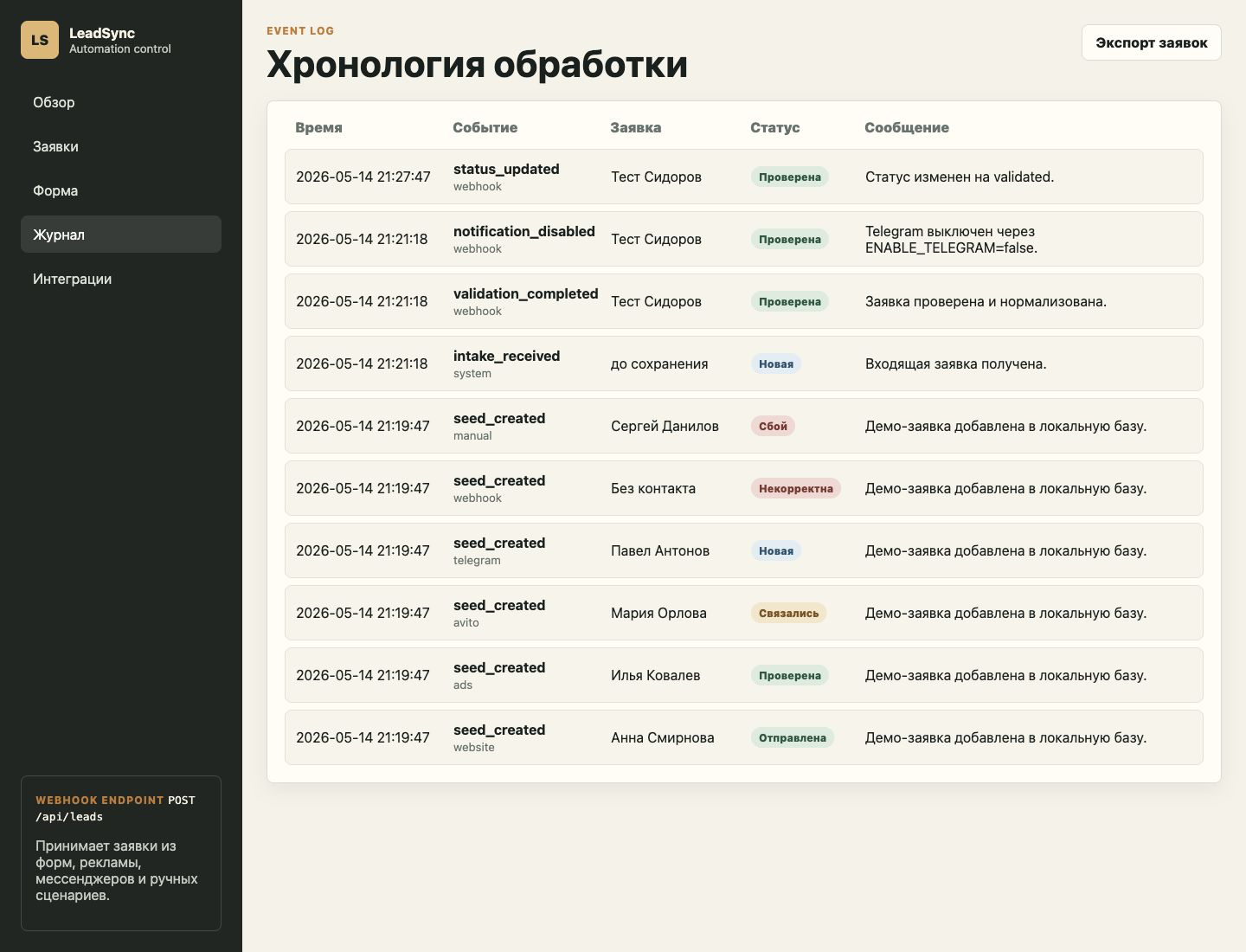Click the Новая badge for Павел Антонов
1246x952 pixels.
point(775,550)
